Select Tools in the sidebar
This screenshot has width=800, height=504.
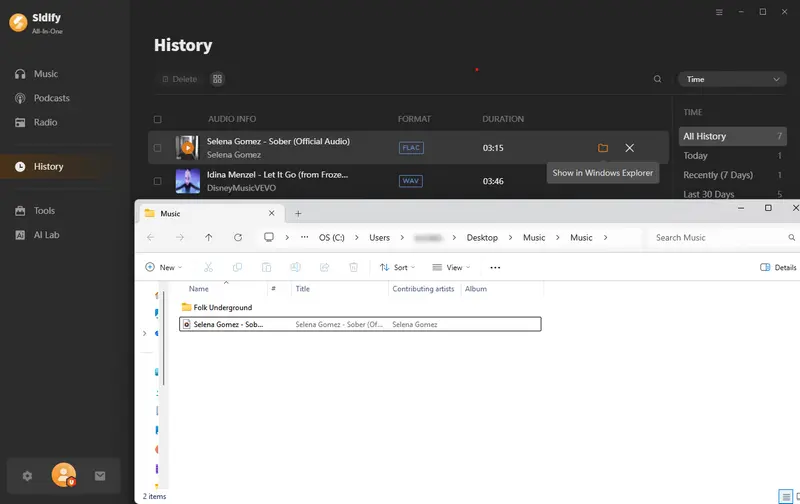click(x=44, y=211)
